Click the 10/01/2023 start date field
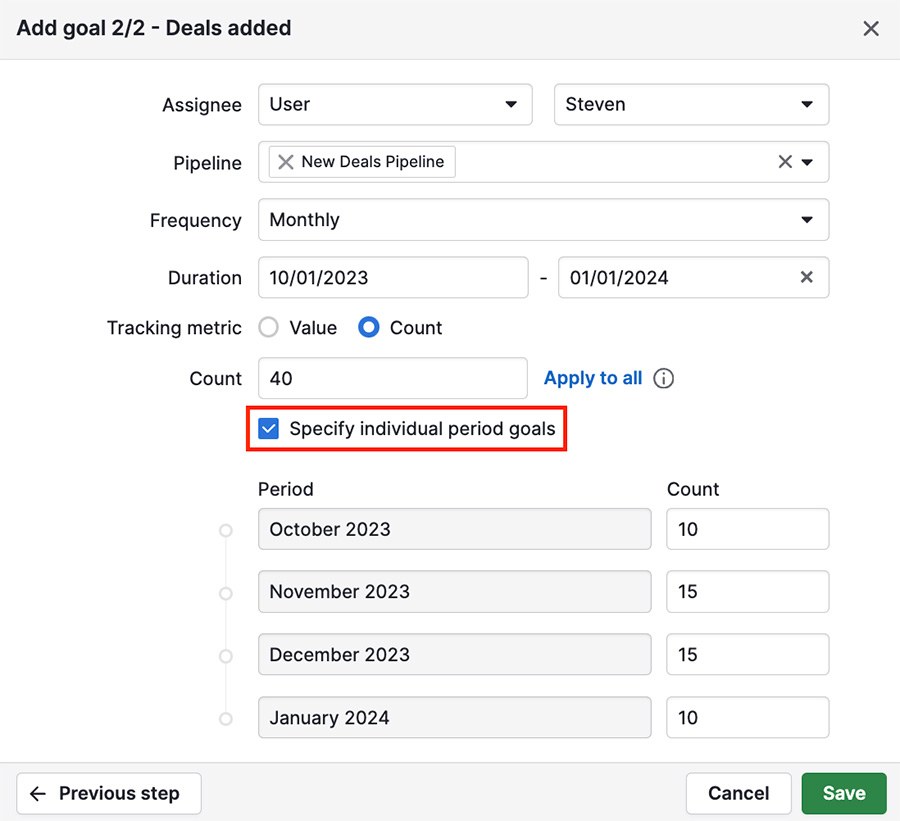The image size is (900, 821). point(393,277)
